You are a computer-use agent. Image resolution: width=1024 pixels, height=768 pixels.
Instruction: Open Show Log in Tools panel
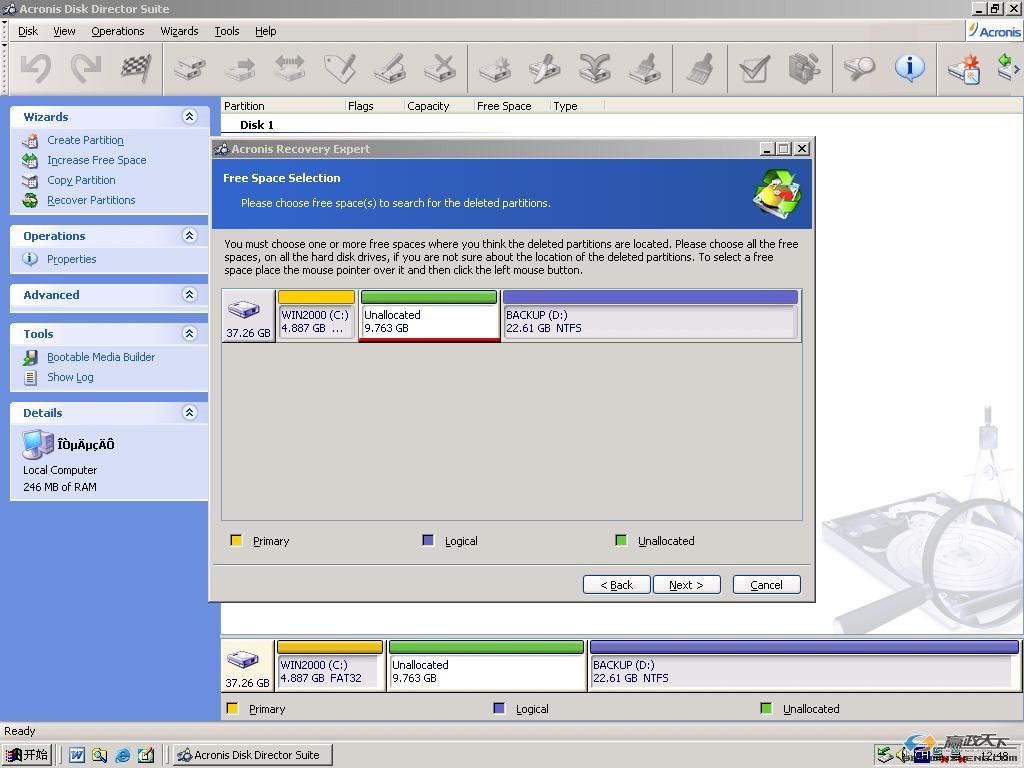pos(70,377)
